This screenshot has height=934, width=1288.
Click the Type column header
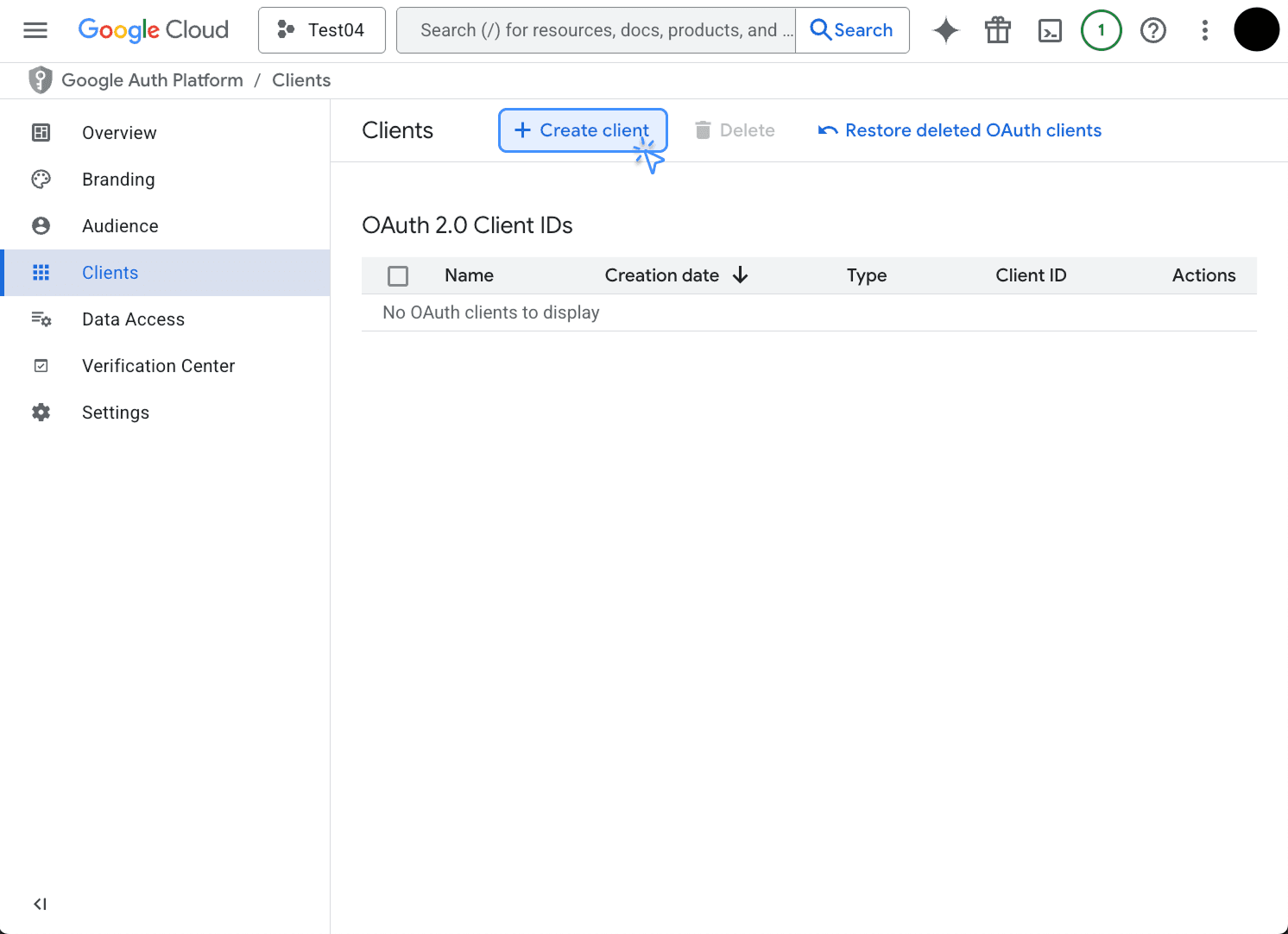click(x=867, y=275)
